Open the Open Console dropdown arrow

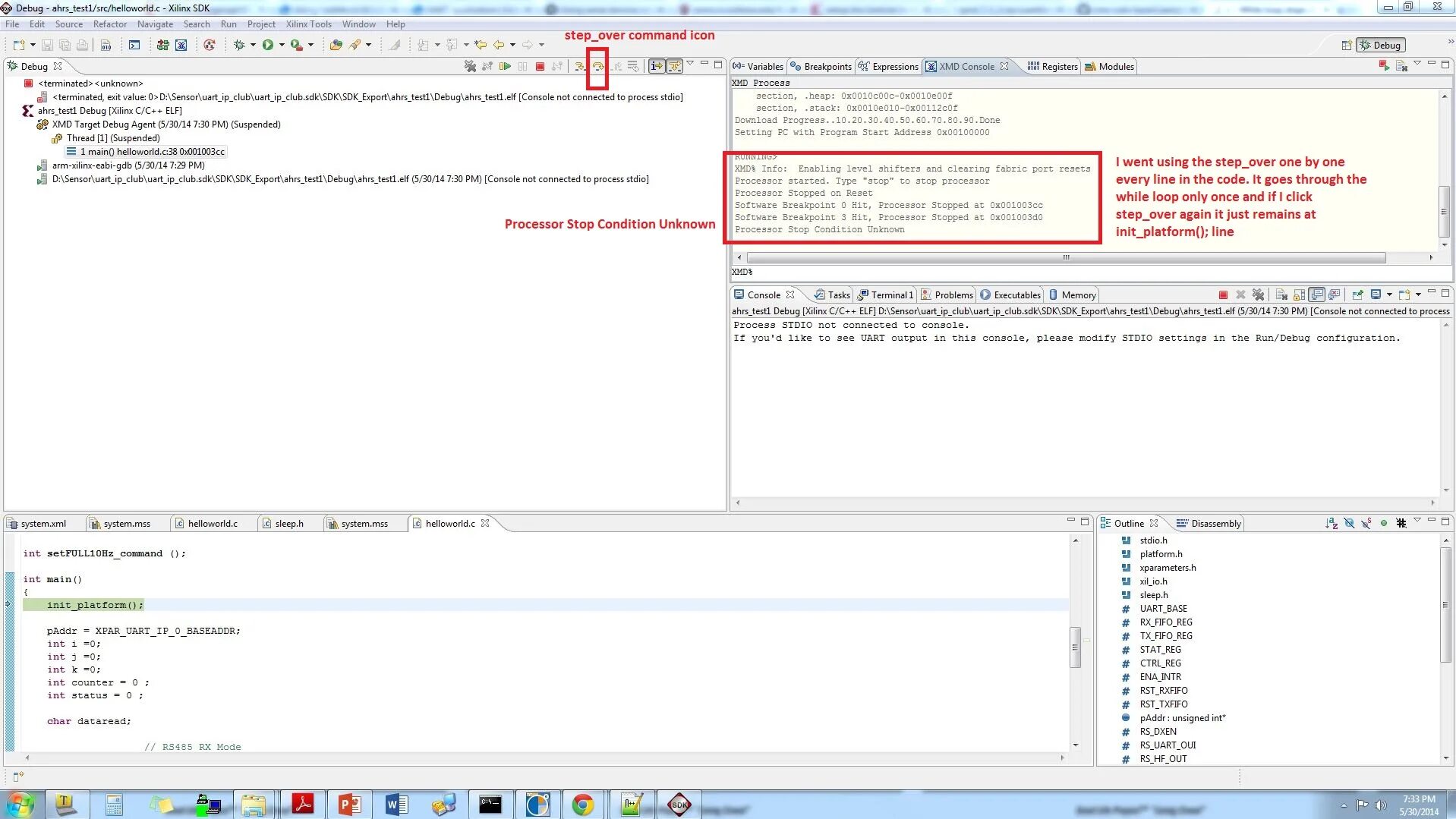pos(1418,295)
